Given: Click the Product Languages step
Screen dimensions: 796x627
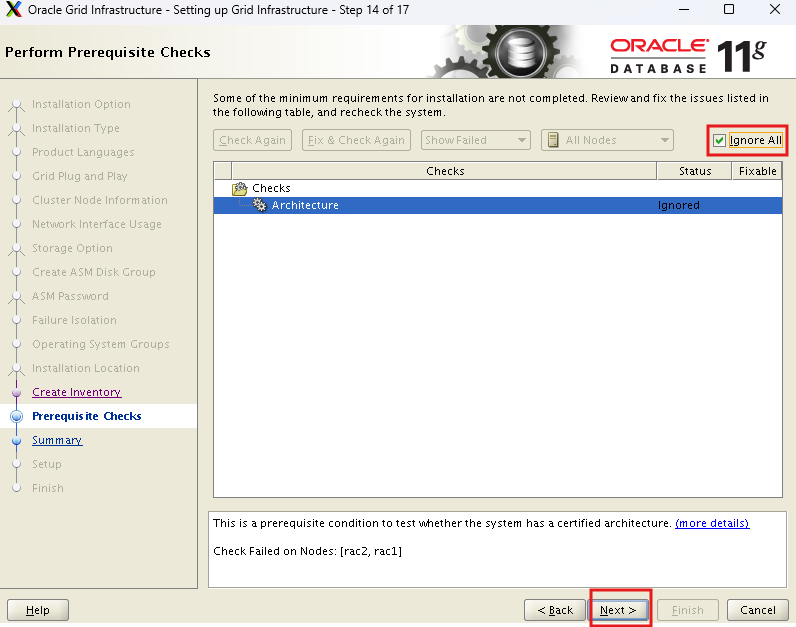Looking at the screenshot, I should tap(83, 152).
